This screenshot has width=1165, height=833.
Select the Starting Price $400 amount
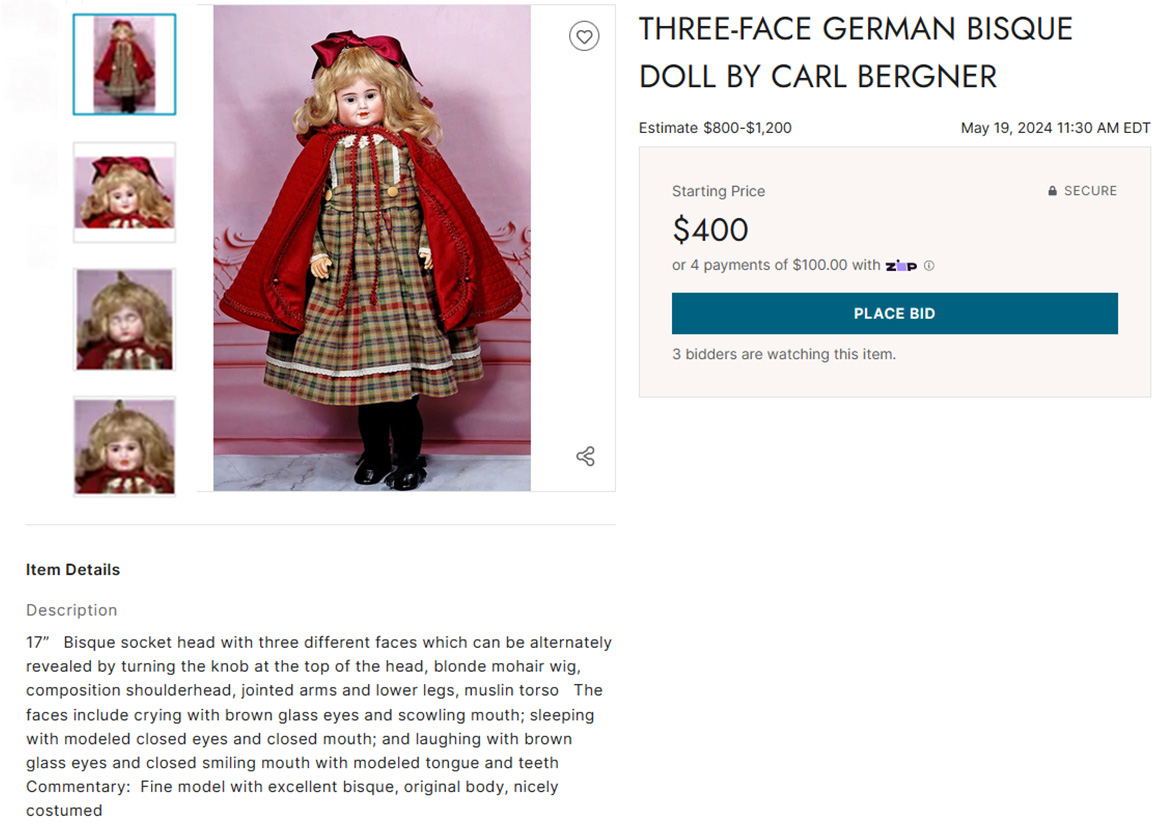click(710, 229)
